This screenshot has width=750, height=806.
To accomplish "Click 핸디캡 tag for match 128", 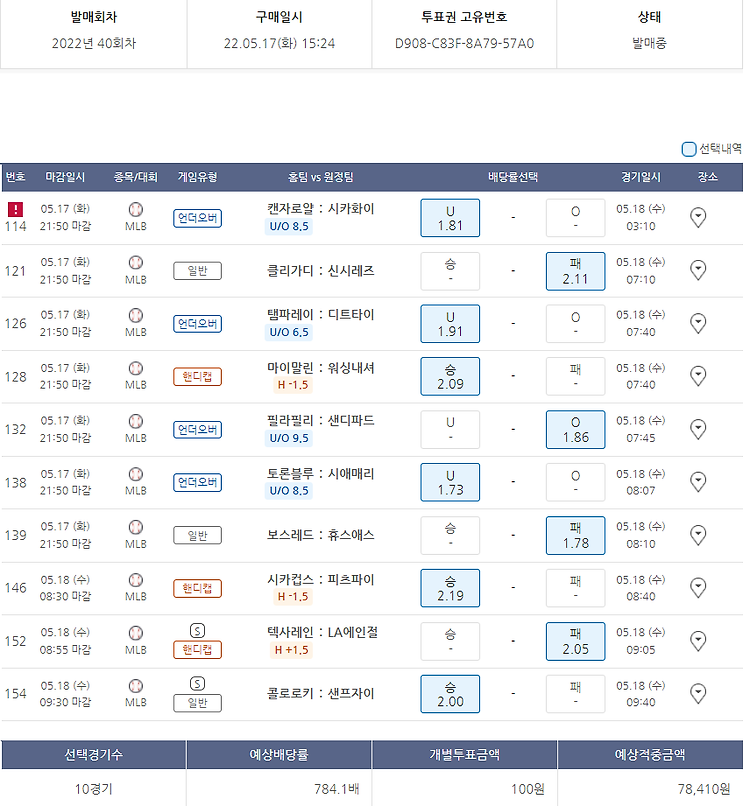I will tap(197, 376).
